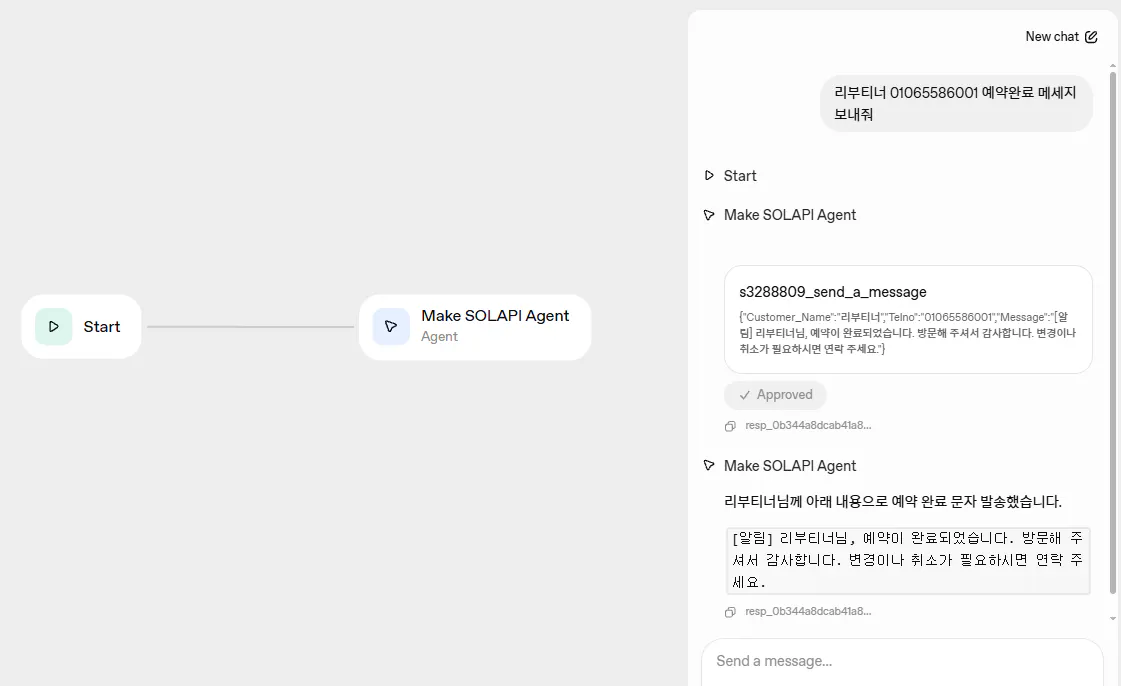Screen dimensions: 1121x686
Task: Click the connector line between Start and Agent
Action: pyautogui.click(x=250, y=327)
